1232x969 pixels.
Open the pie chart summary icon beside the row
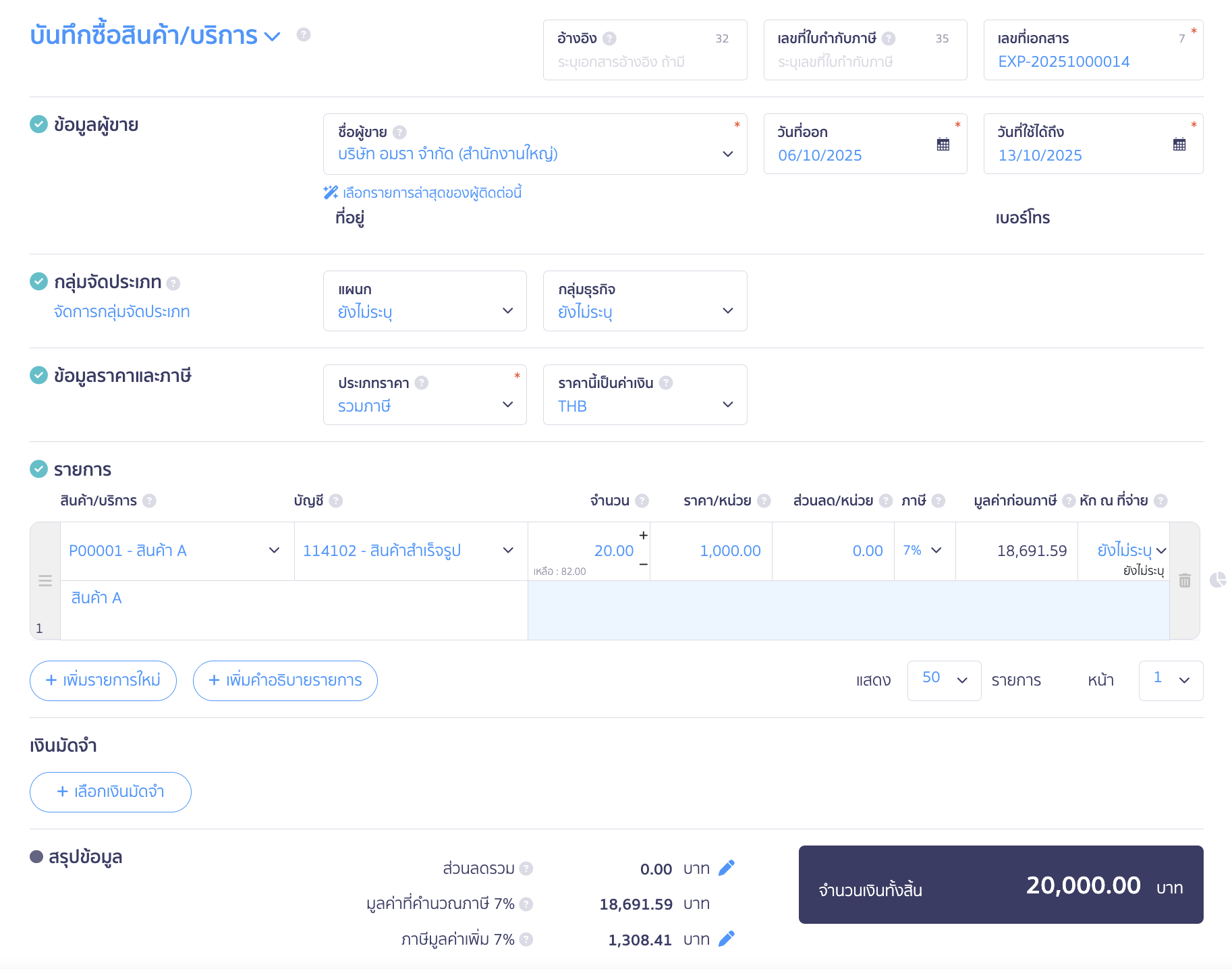pos(1219,579)
